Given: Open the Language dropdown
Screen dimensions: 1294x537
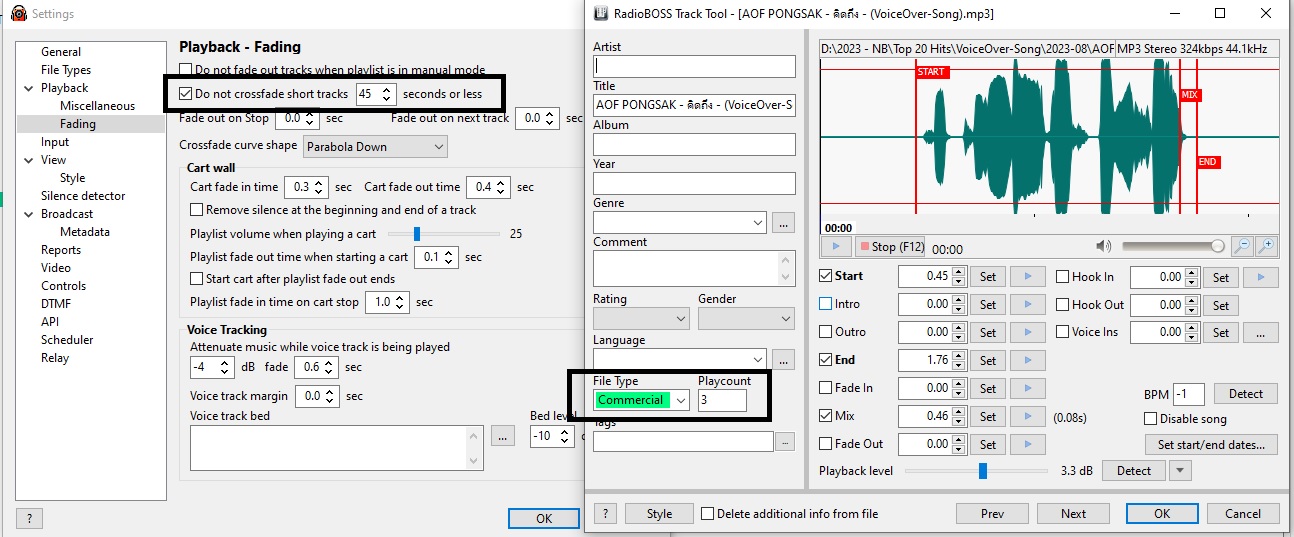Looking at the screenshot, I should pos(679,358).
